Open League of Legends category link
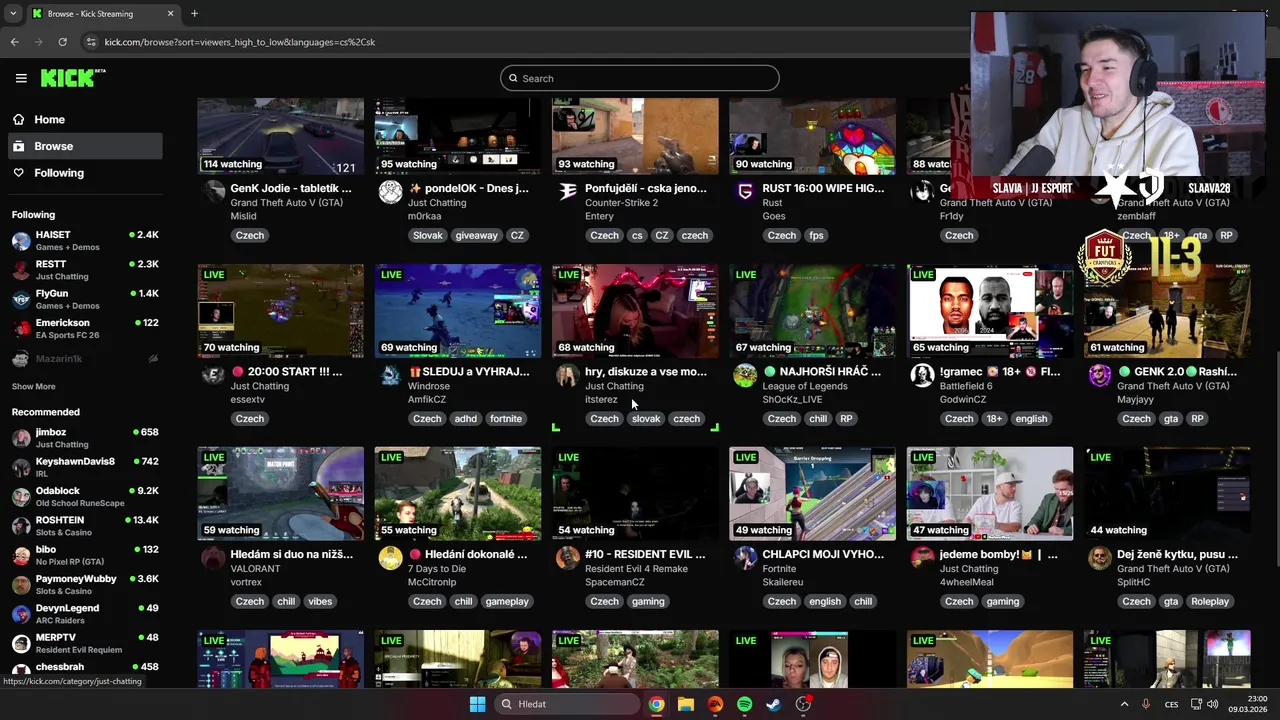Screen dimensions: 1280x720 (805, 386)
